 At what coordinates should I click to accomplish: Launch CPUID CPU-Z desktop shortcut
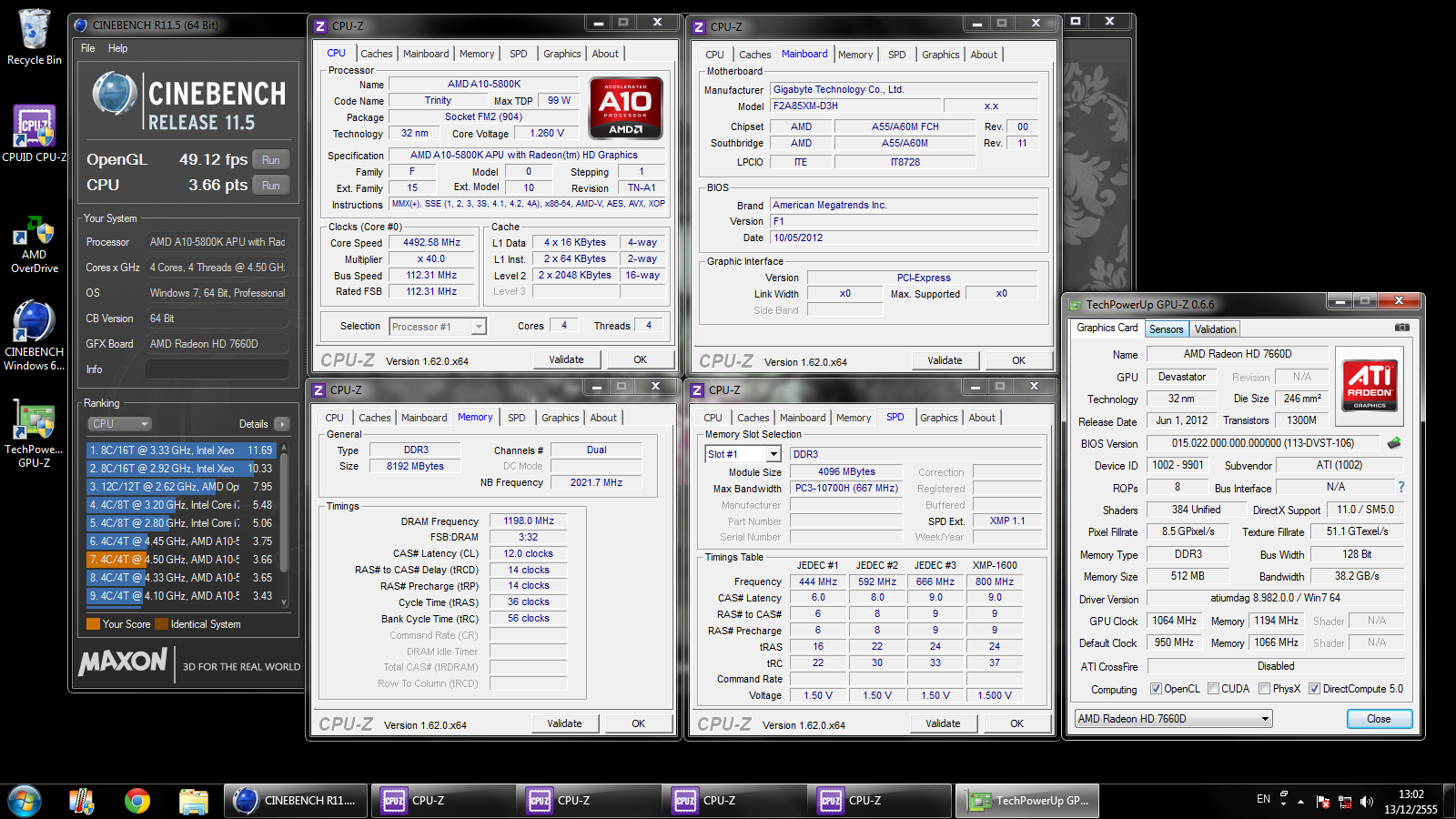(35, 134)
